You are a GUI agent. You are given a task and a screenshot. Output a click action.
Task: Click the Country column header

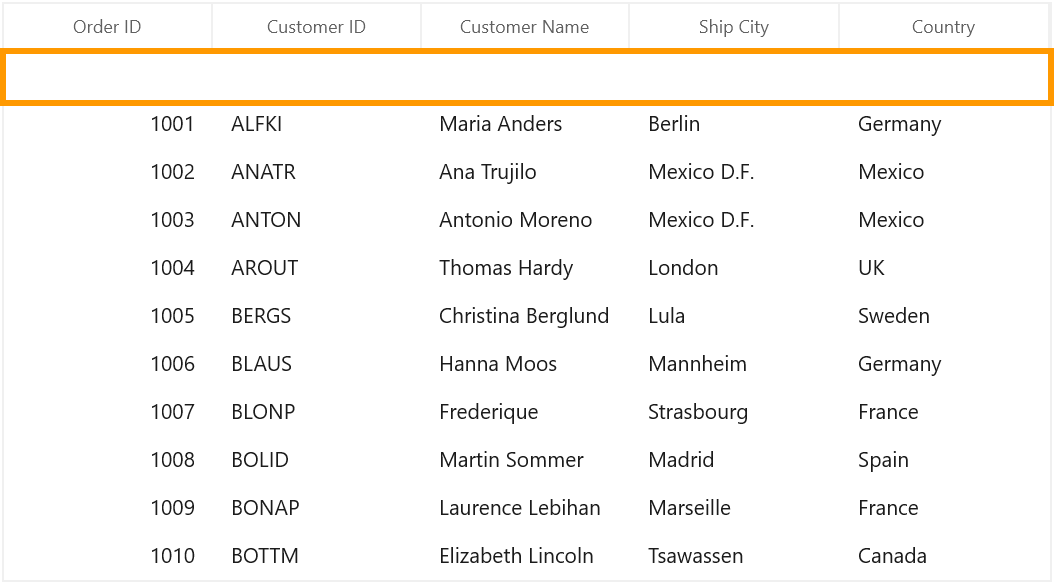pyautogui.click(x=943, y=27)
